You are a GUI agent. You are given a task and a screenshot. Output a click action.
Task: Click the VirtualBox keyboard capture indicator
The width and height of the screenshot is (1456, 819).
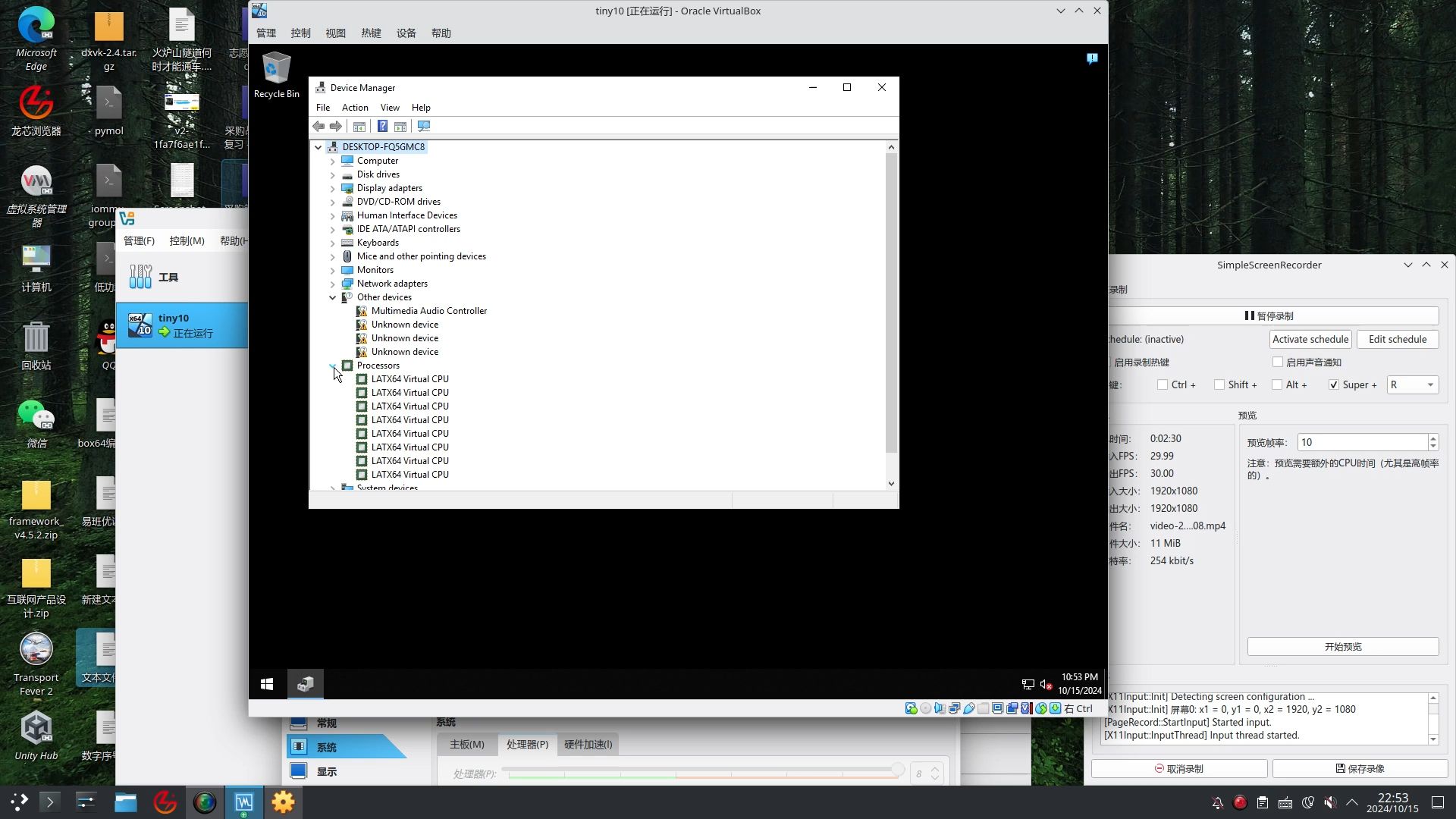pos(1056,709)
